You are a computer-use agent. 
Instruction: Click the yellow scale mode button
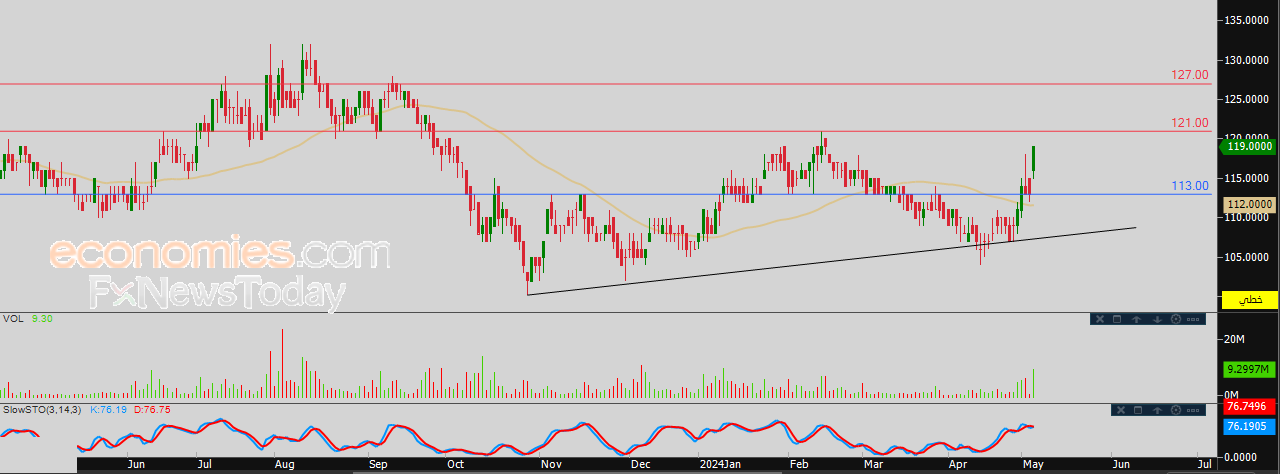tap(1250, 300)
